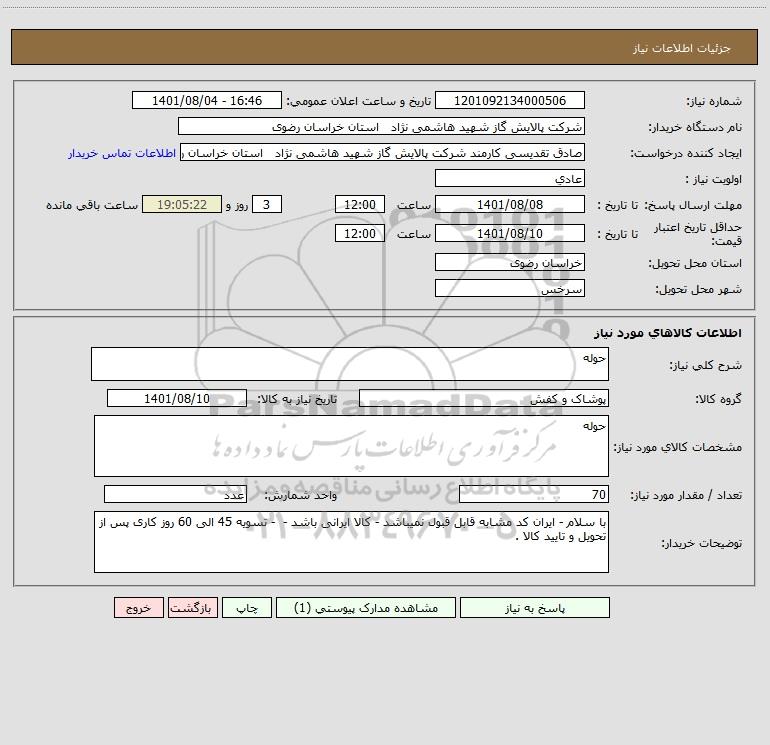Select the اولویت نیاز field showing عادی
This screenshot has height=745, width=770.
coord(510,178)
